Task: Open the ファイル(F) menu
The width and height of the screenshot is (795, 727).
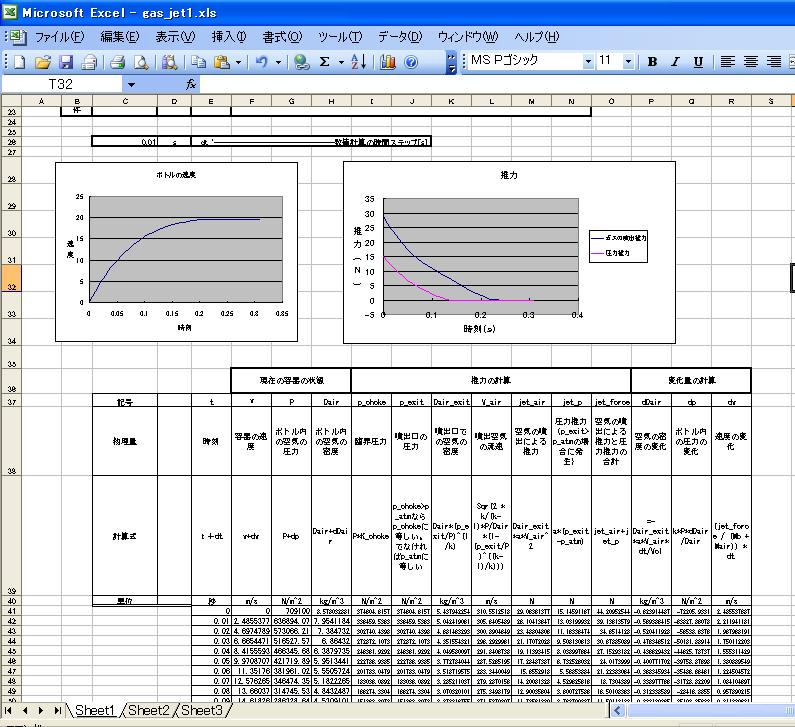Action: tap(59, 37)
